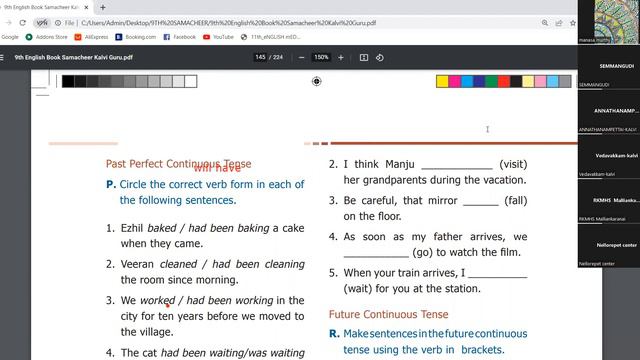Open browser zoom magnifier icon
This screenshot has height=360, width=640.
(x=545, y=23)
